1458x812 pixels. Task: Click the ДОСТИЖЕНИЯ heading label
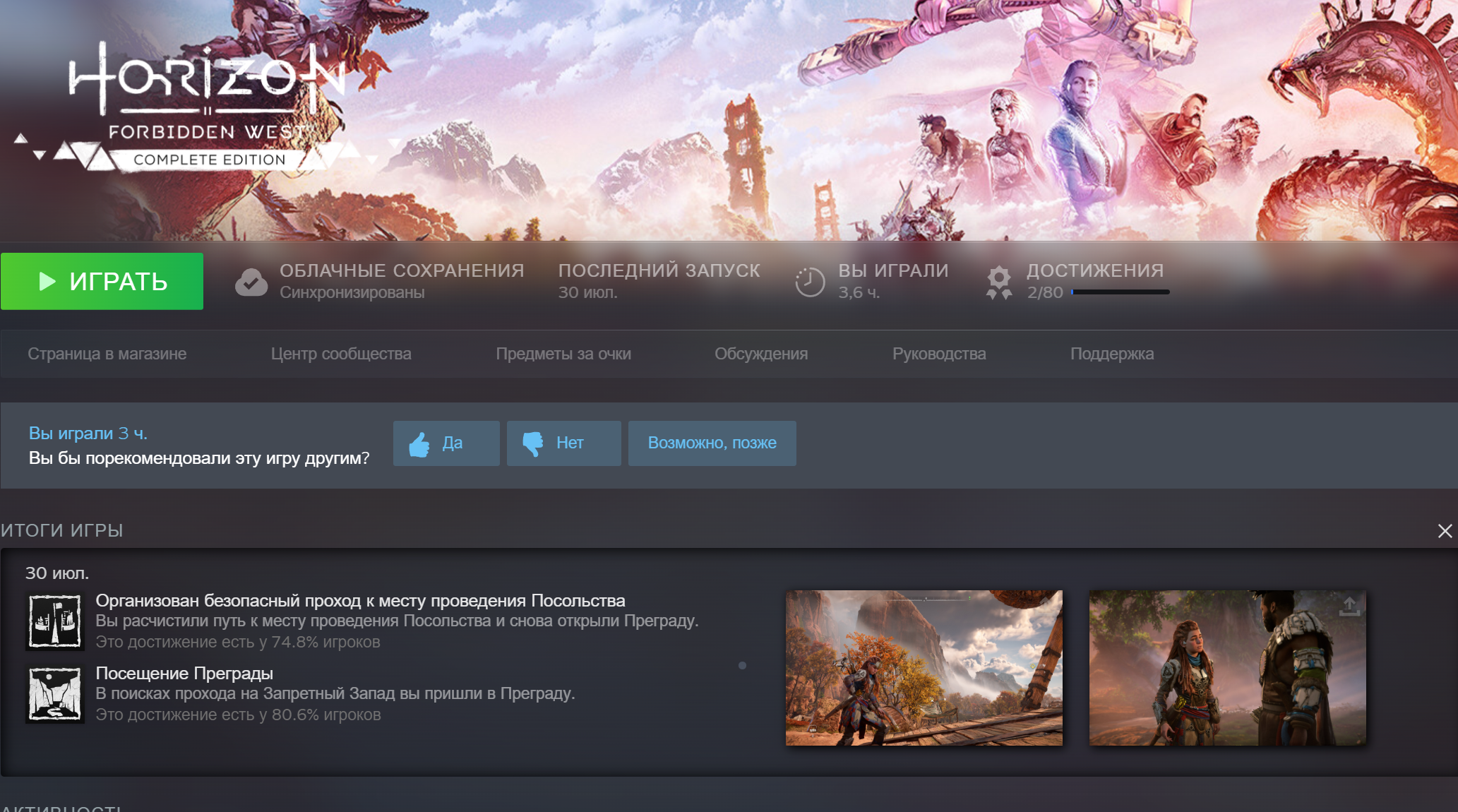pyautogui.click(x=1095, y=270)
